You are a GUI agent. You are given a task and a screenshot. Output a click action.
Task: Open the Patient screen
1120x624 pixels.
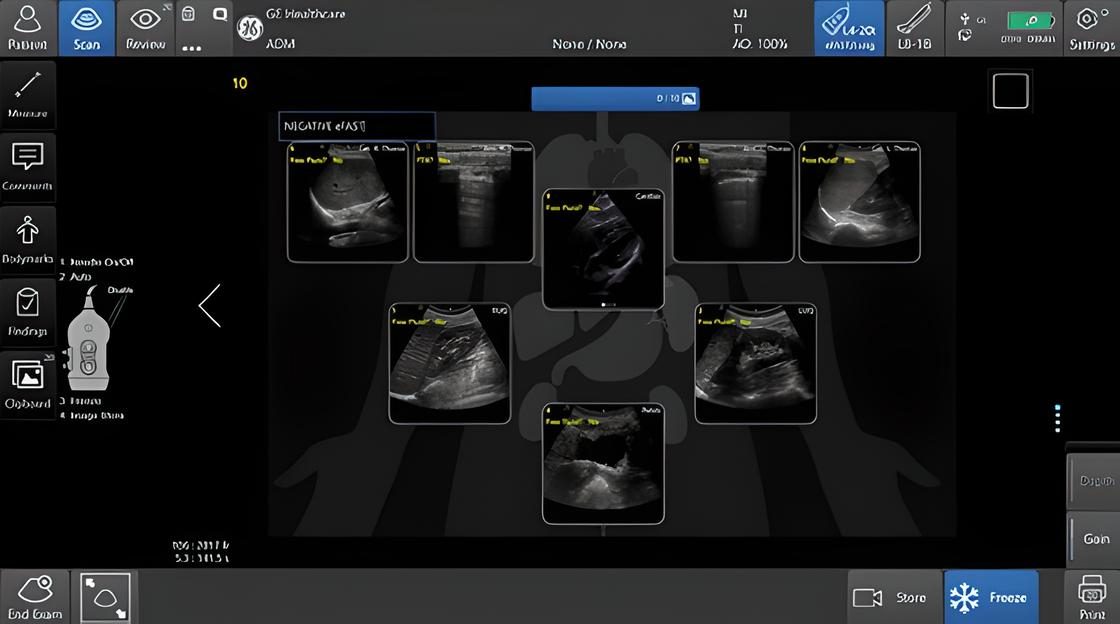27,28
